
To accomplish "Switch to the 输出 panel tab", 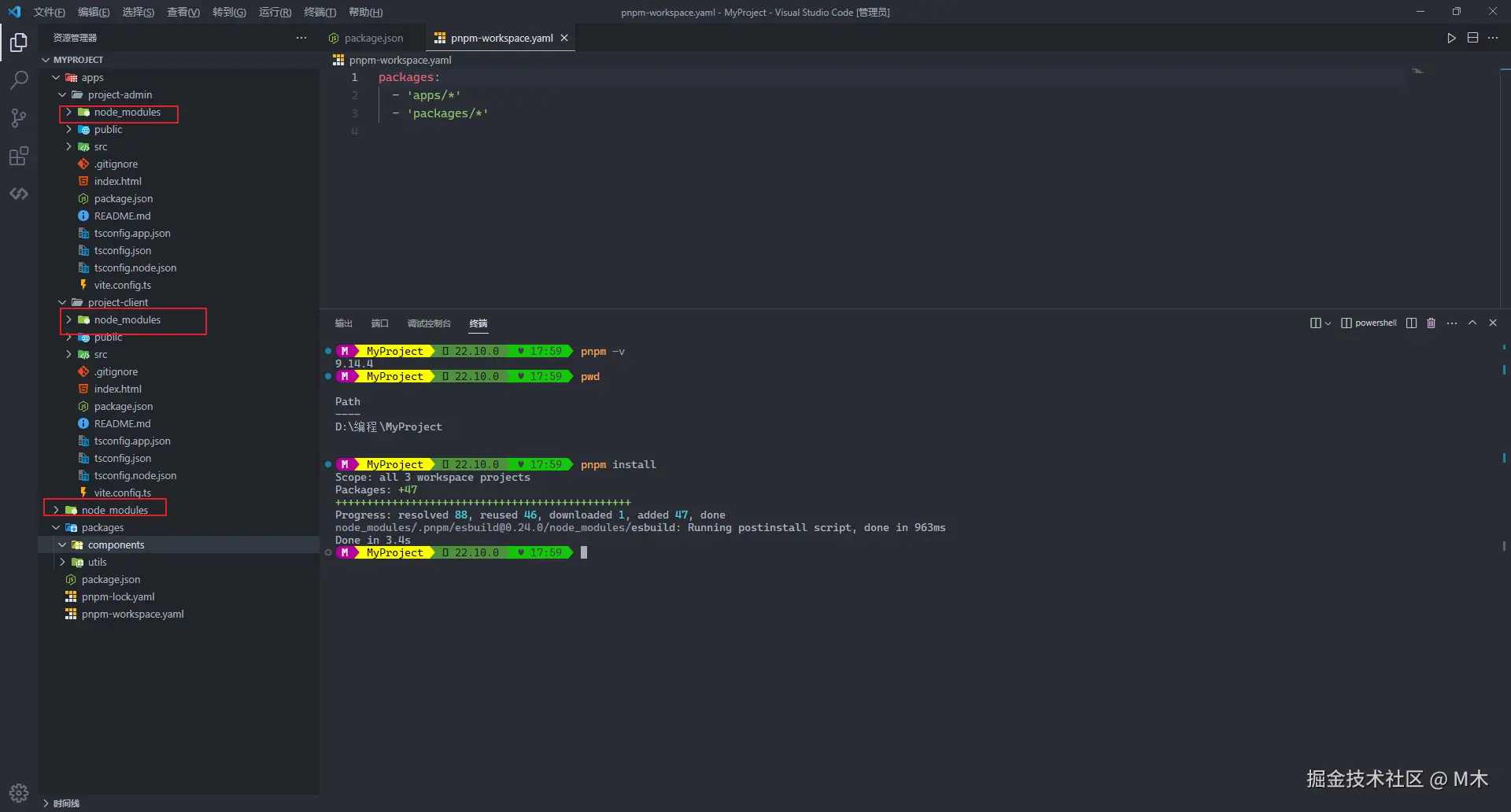I will (344, 323).
